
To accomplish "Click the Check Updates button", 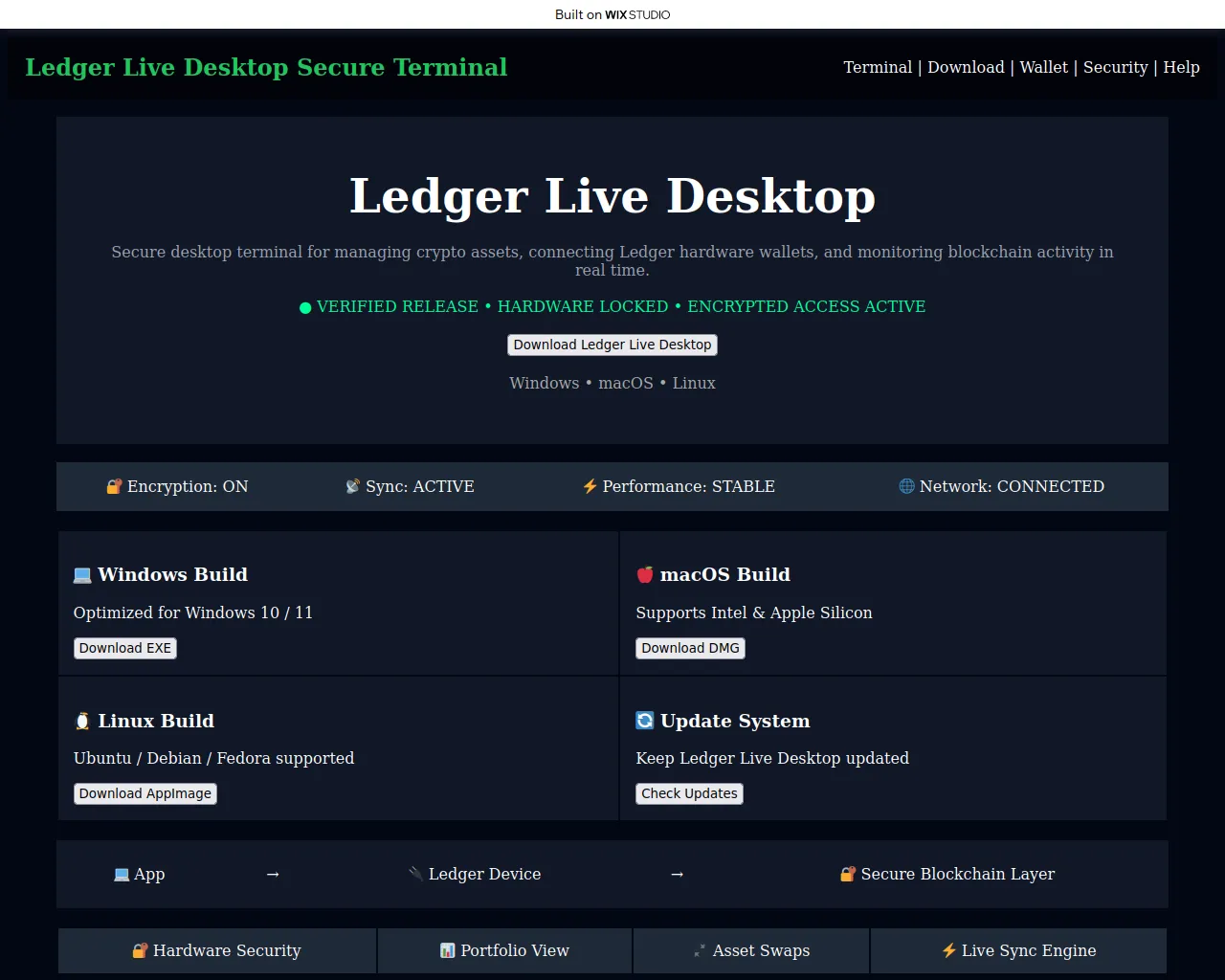I will pos(689,793).
